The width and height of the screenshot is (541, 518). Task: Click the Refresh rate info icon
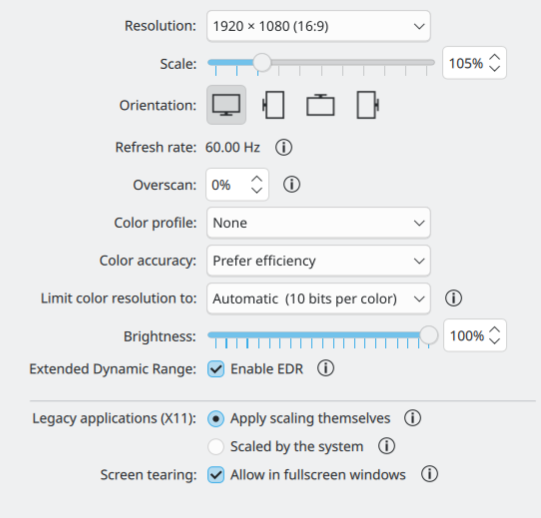pos(284,147)
